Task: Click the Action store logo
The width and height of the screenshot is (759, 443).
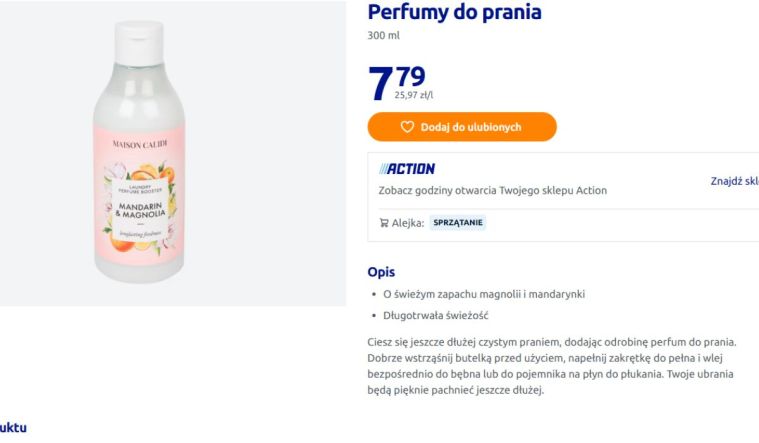Action: (407, 168)
